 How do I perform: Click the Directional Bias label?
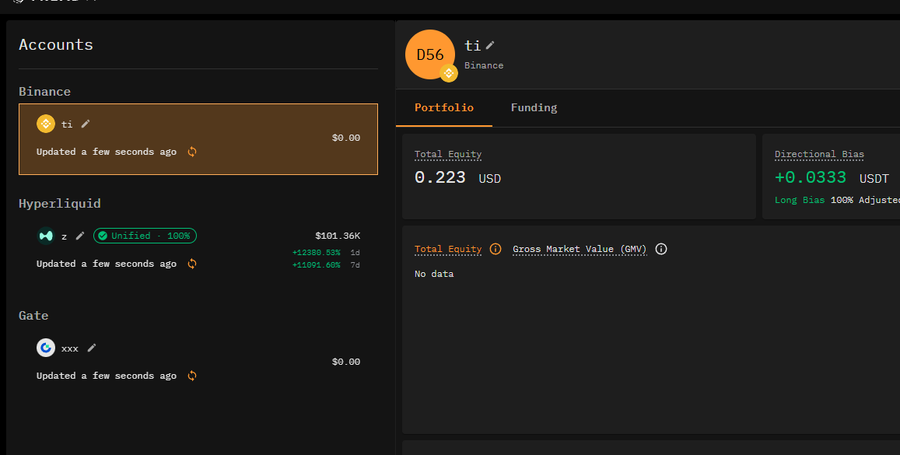tap(819, 154)
